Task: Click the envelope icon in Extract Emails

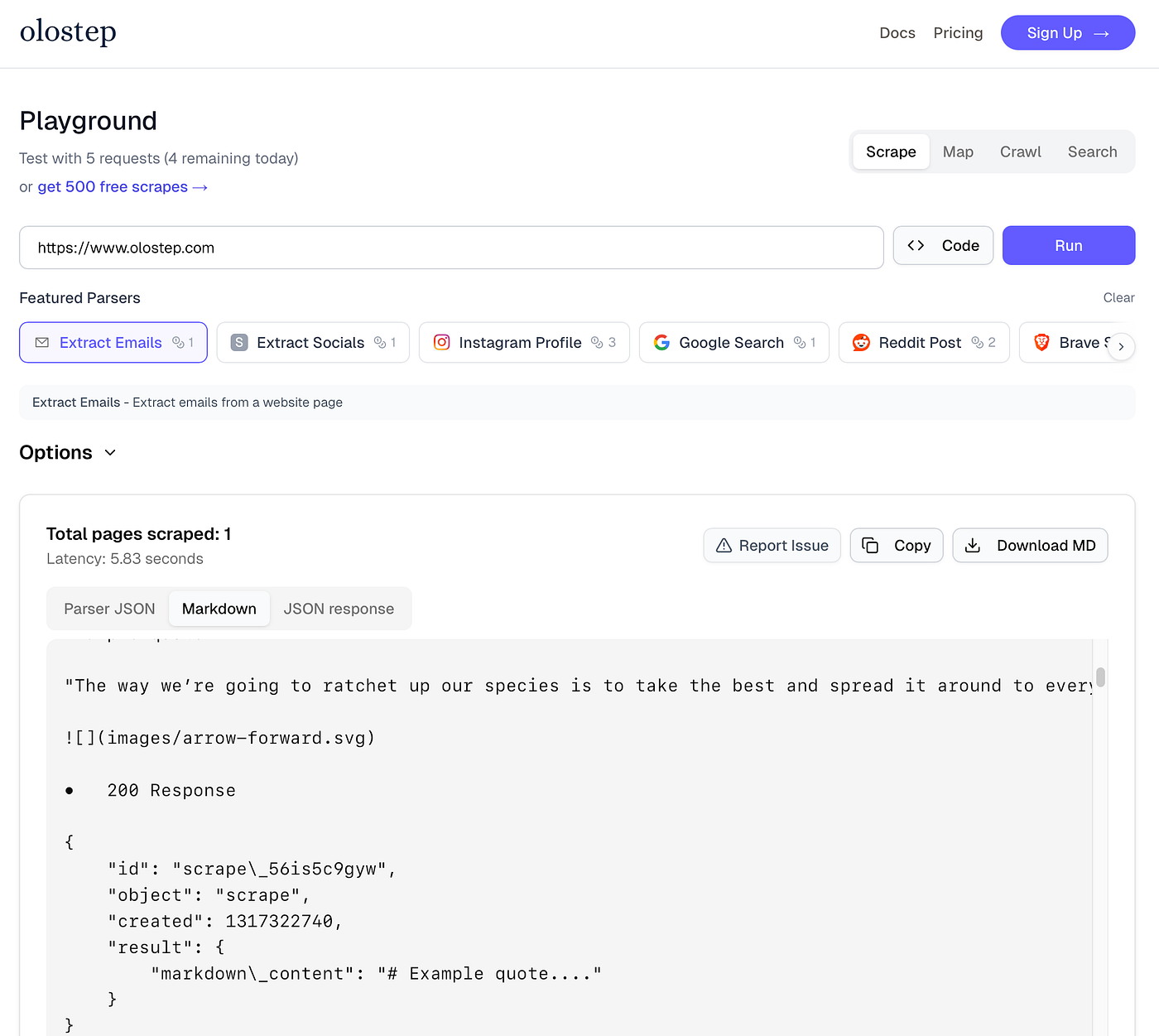Action: point(42,343)
